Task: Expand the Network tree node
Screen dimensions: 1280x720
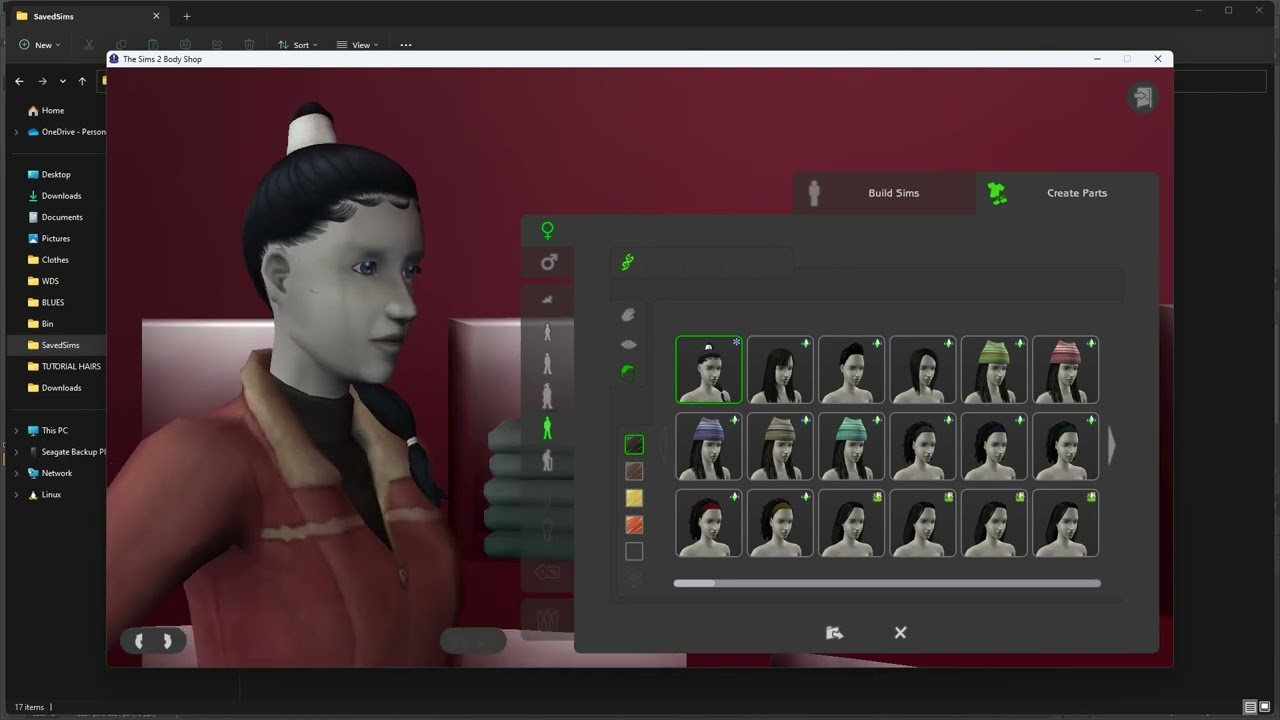Action: point(16,473)
